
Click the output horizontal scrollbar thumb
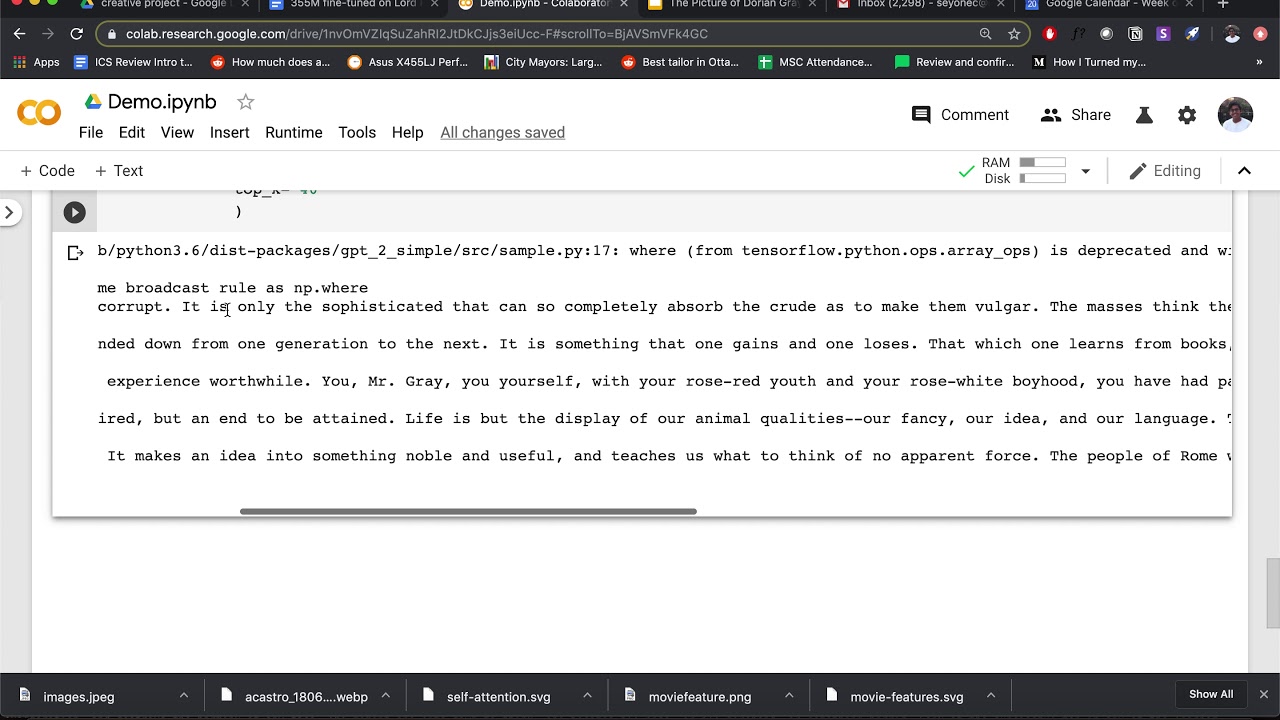pos(468,511)
